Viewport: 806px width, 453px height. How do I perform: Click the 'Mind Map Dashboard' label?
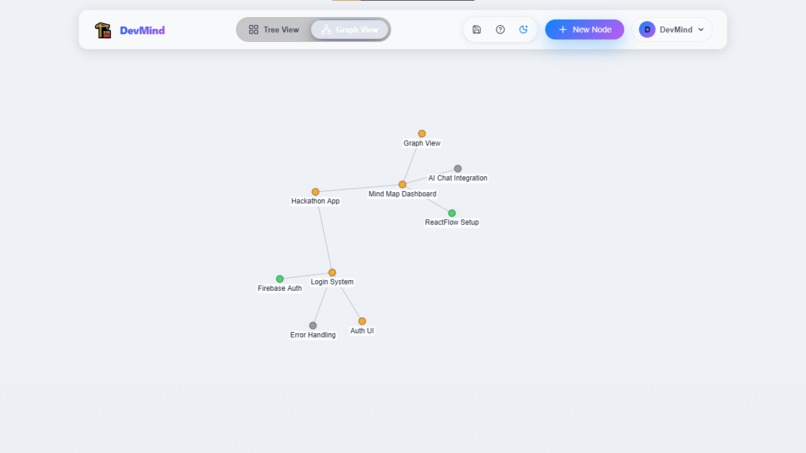point(402,194)
